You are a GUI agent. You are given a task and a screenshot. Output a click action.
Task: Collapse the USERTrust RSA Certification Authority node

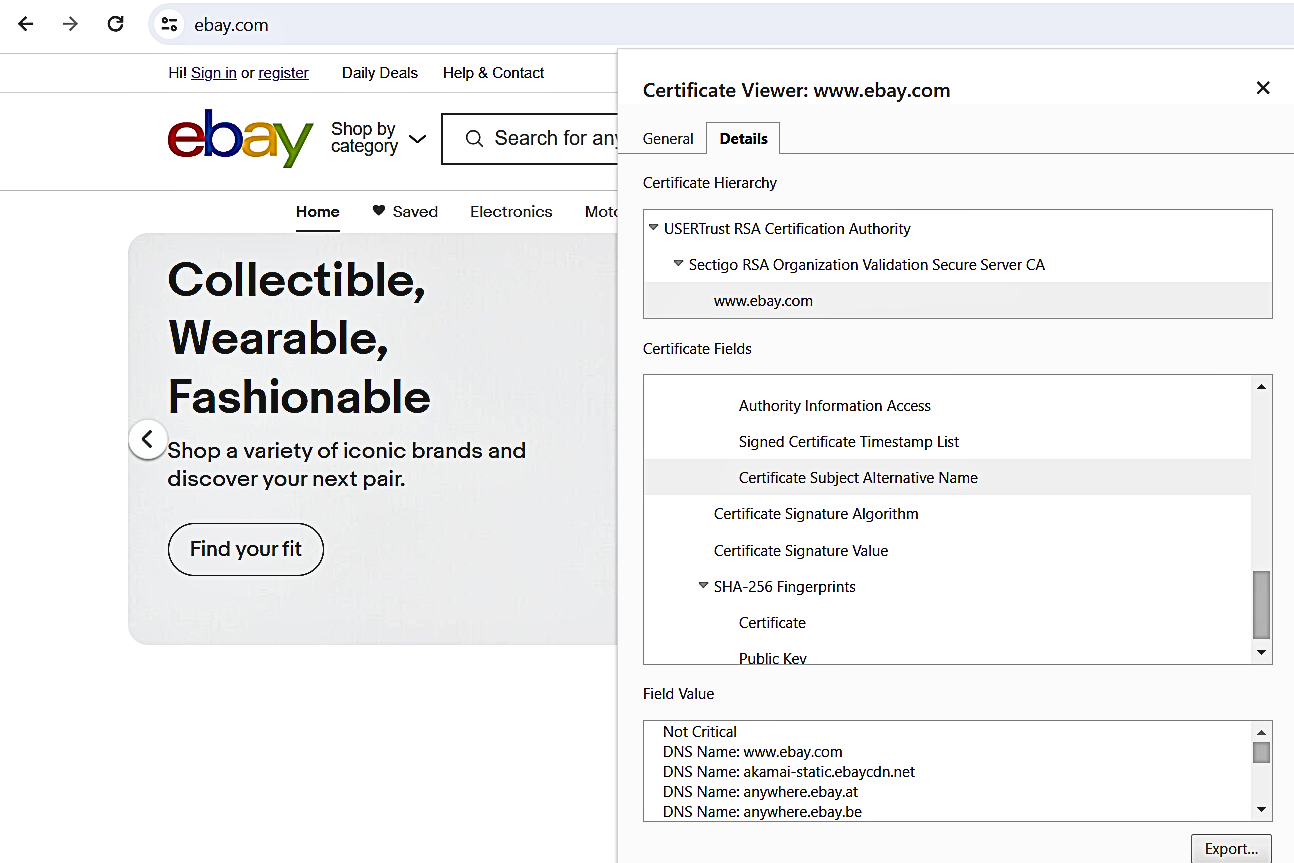coord(652,228)
